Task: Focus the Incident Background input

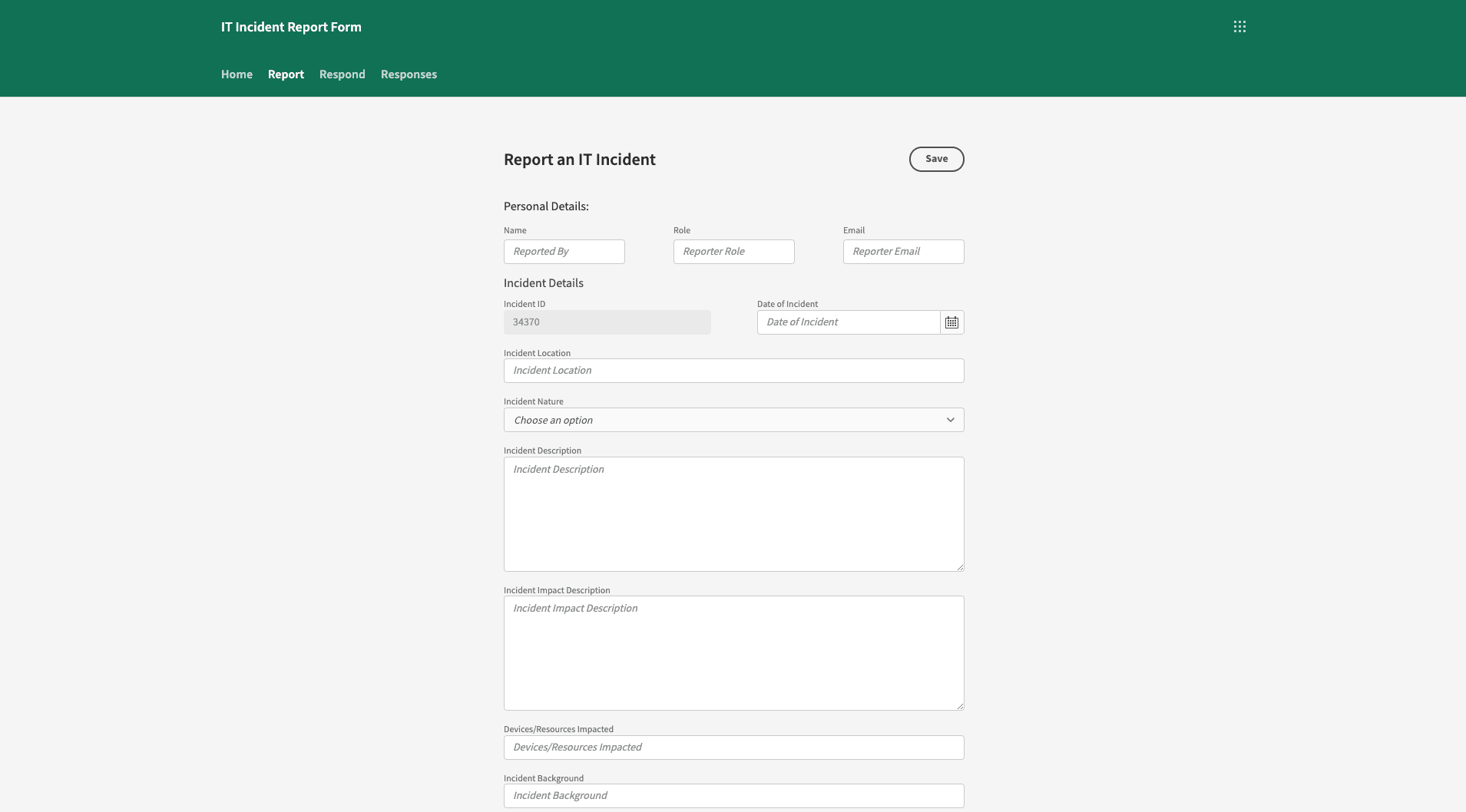Action: (x=733, y=796)
